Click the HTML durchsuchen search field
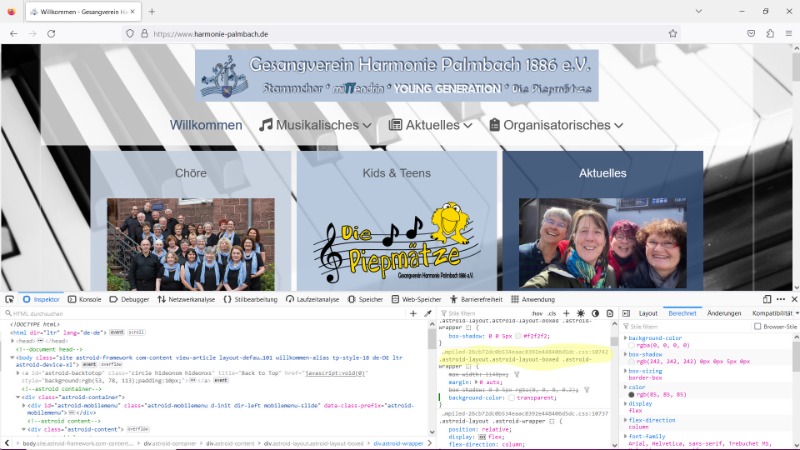This screenshot has height=450, width=800. (204, 313)
